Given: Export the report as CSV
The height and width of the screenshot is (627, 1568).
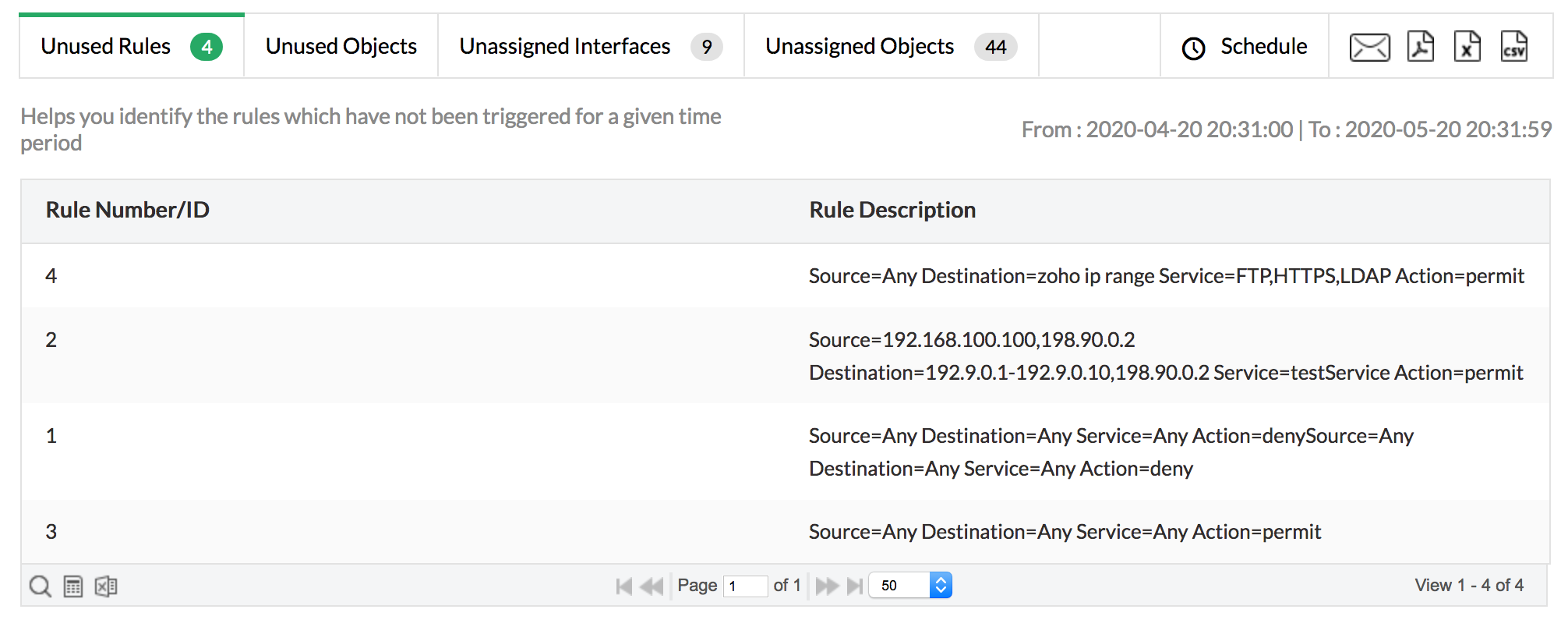Looking at the screenshot, I should 1513,47.
